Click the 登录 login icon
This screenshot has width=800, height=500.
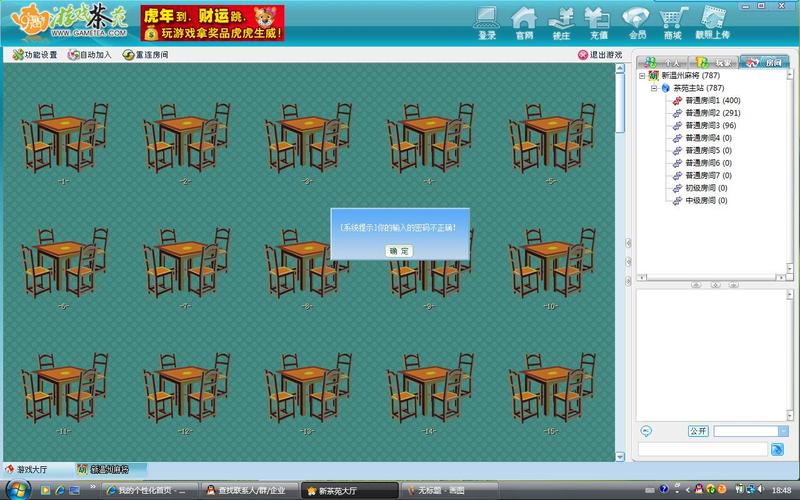pos(487,21)
